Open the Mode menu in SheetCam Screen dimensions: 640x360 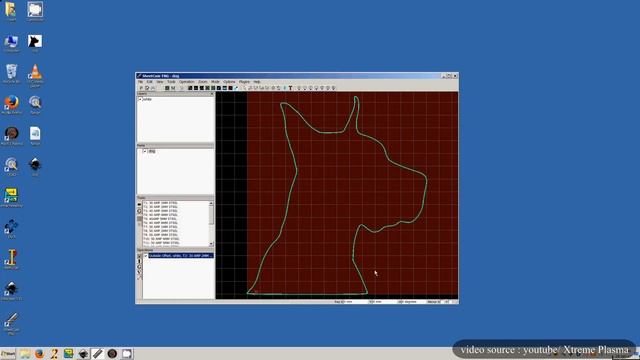point(215,82)
